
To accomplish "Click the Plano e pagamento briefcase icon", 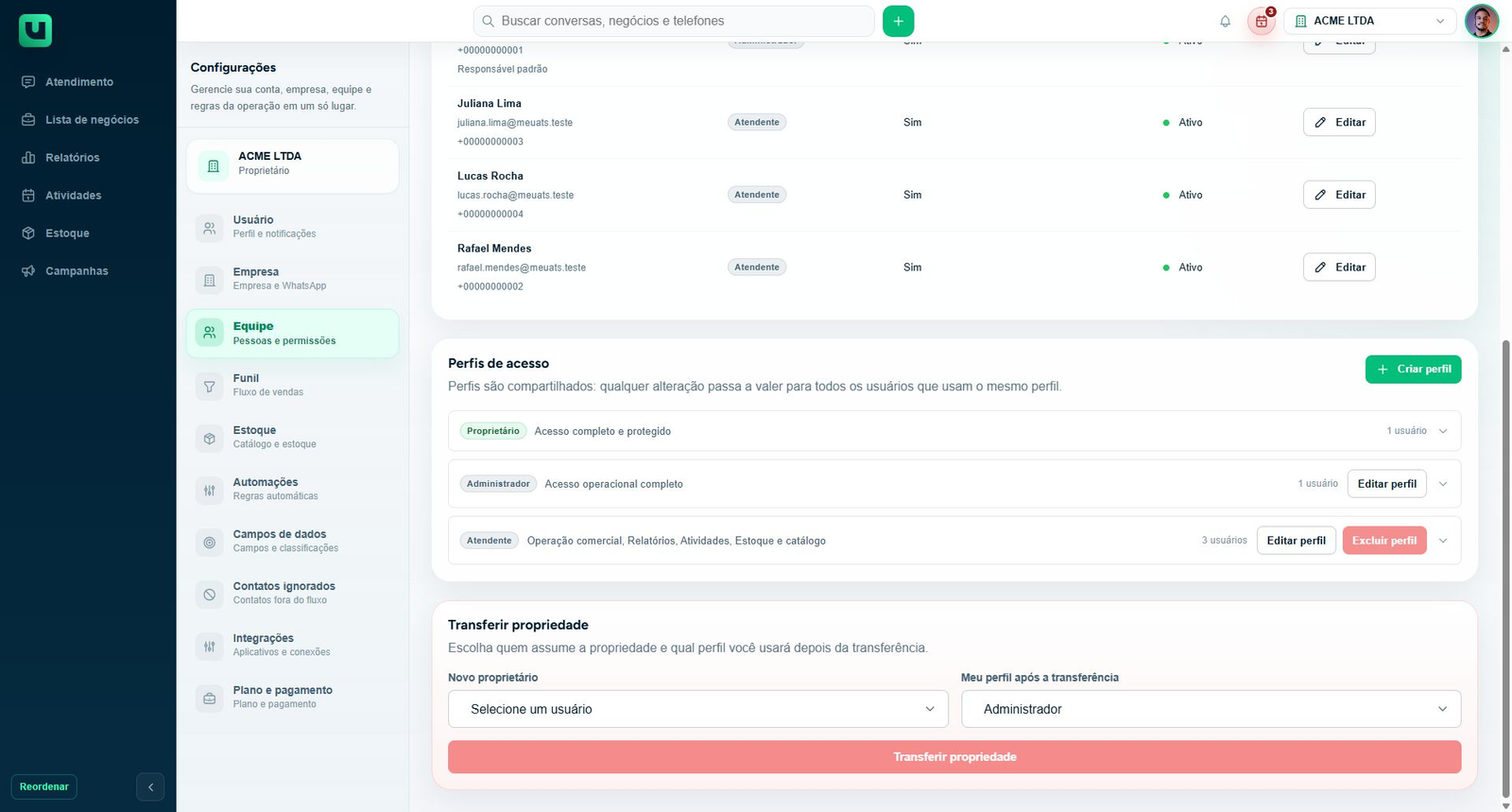I will [x=210, y=699].
